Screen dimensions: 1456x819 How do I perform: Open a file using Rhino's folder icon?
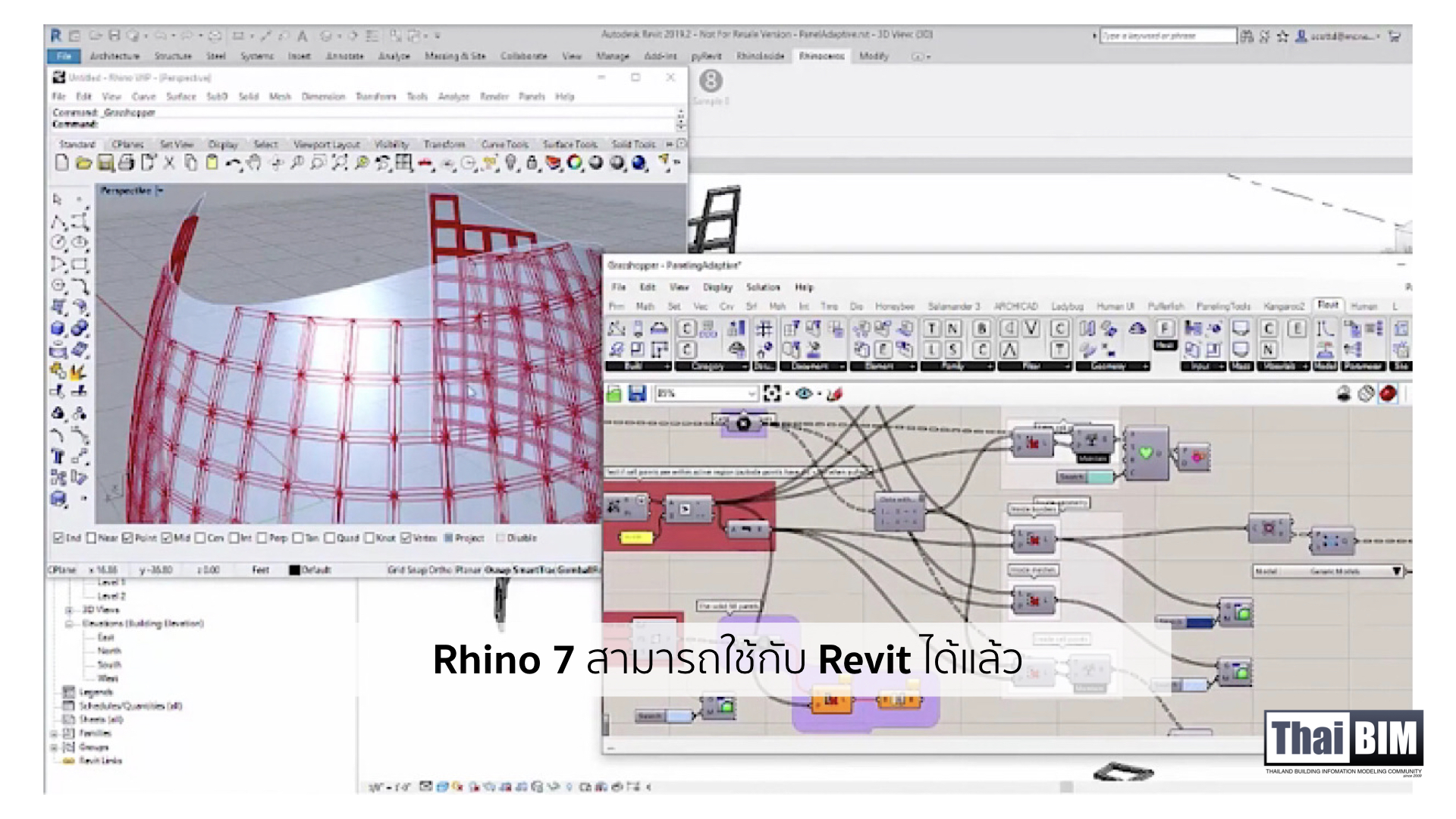point(83,162)
